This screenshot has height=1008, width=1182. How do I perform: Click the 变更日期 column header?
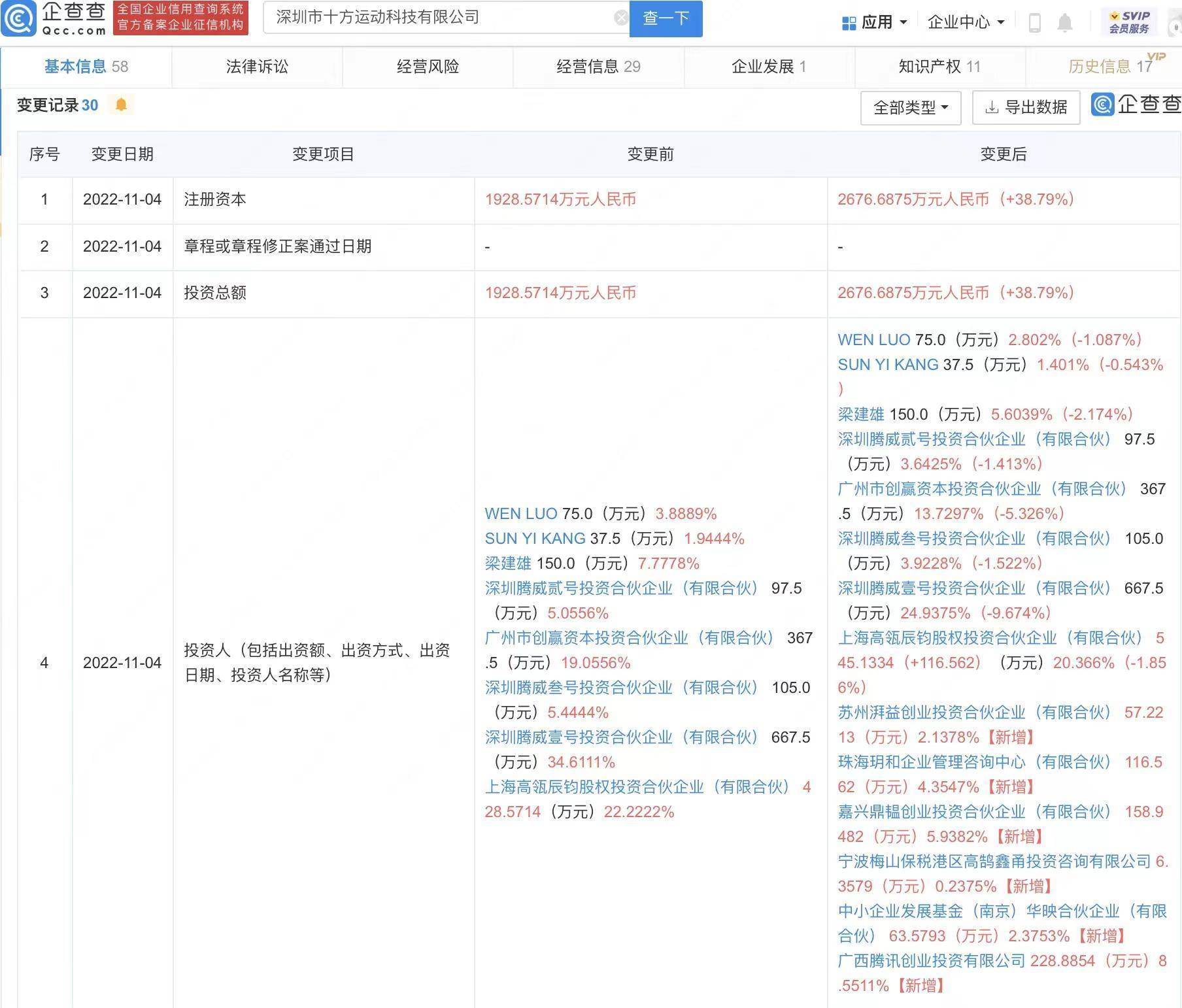click(122, 154)
